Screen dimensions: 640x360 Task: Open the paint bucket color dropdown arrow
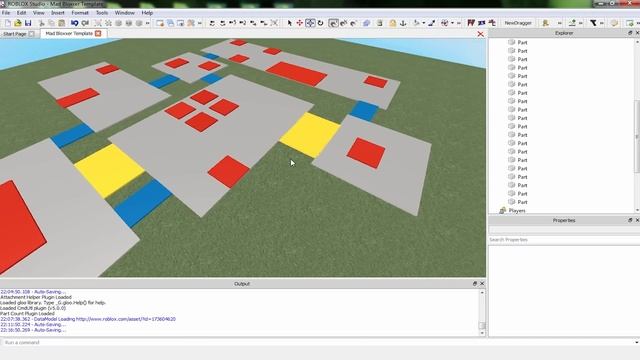click(x=424, y=23)
